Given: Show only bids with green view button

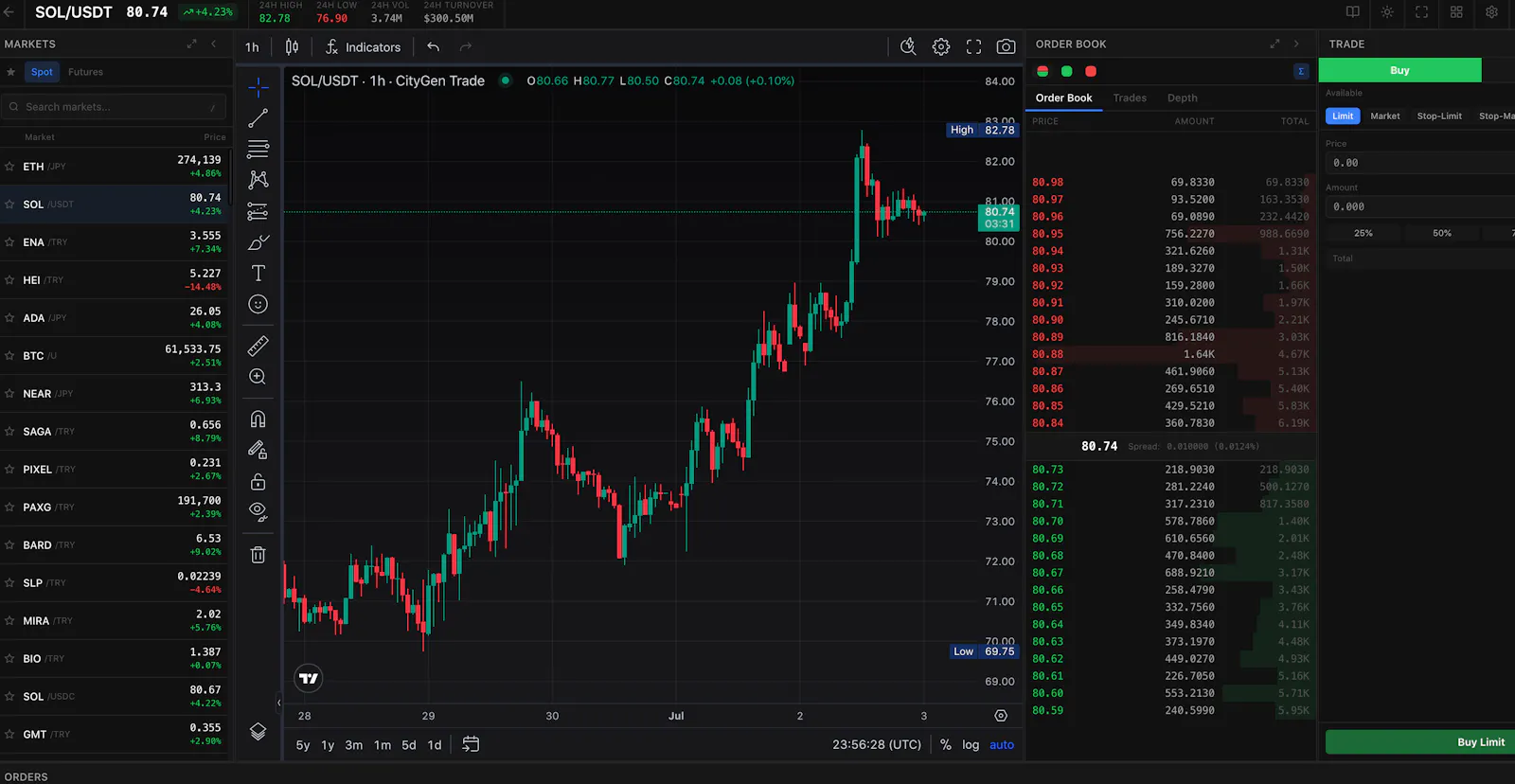Looking at the screenshot, I should coord(1067,71).
